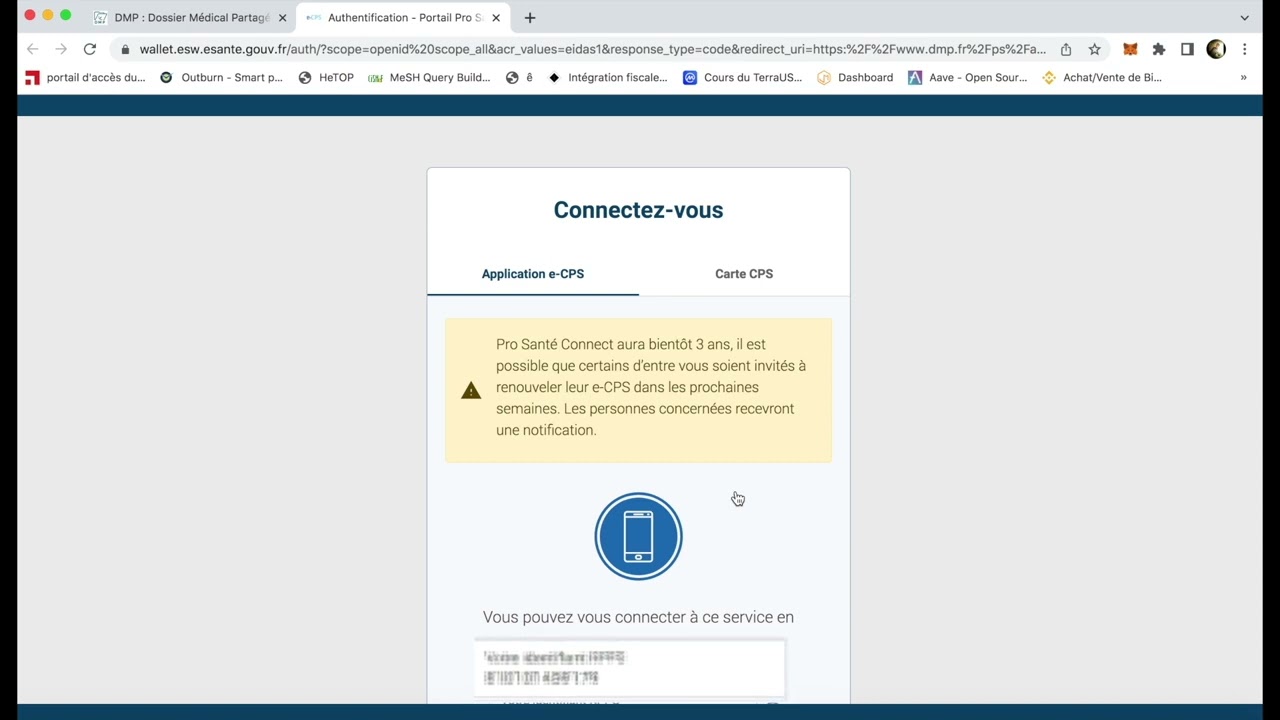The image size is (1280, 720).
Task: Open the Extensions puzzle menu
Action: pos(1159,49)
